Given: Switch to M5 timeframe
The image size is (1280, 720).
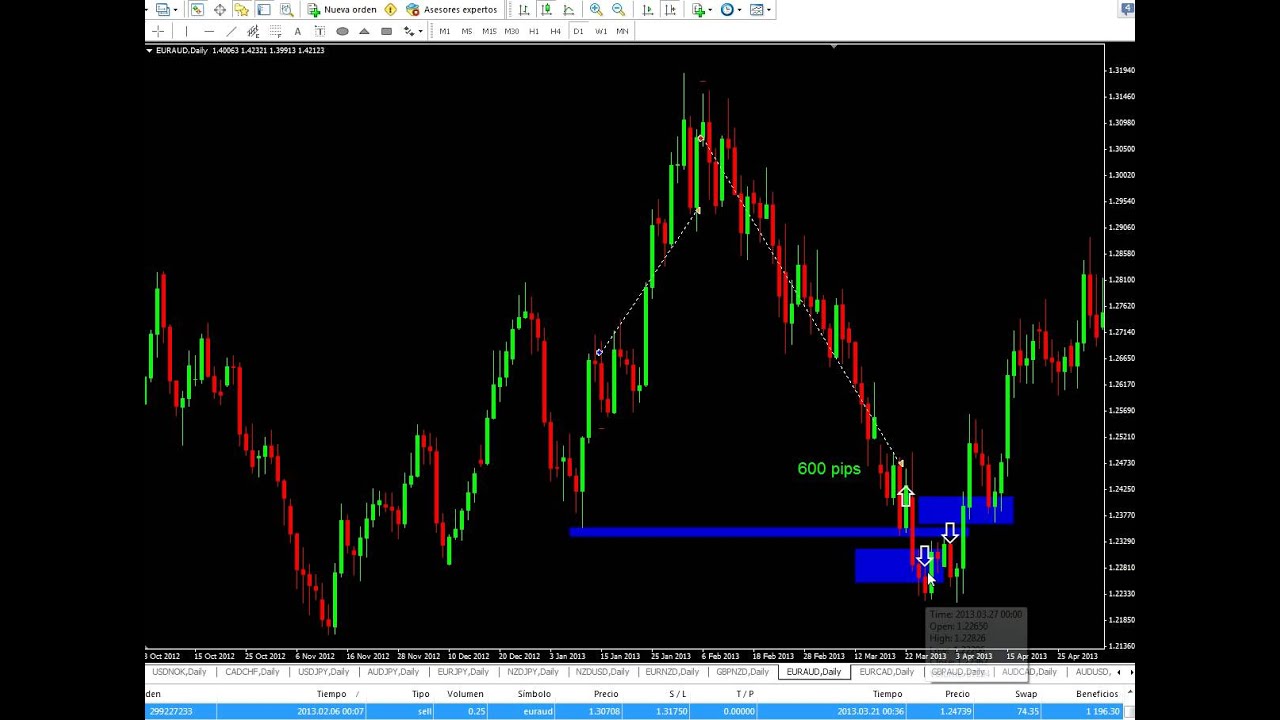Looking at the screenshot, I should [467, 31].
